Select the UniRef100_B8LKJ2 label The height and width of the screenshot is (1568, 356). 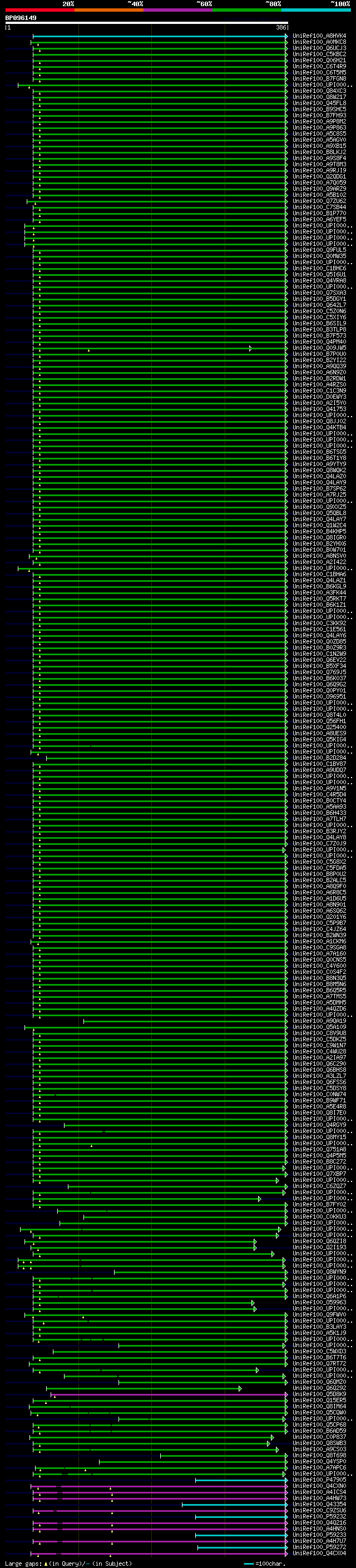click(x=319, y=152)
